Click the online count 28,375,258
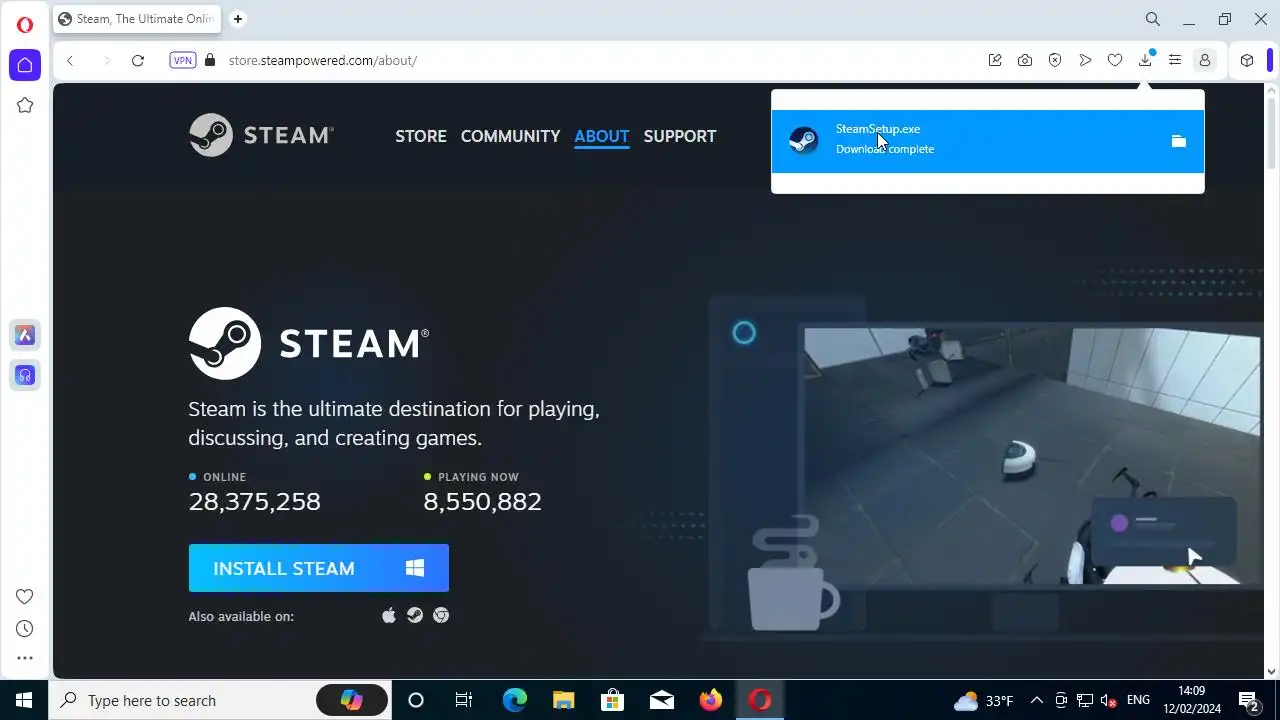This screenshot has width=1280, height=720. click(255, 501)
